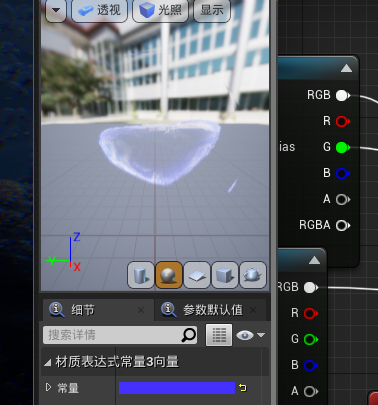
Task: Reset the constant to default with yellow arrow
Action: click(x=242, y=388)
